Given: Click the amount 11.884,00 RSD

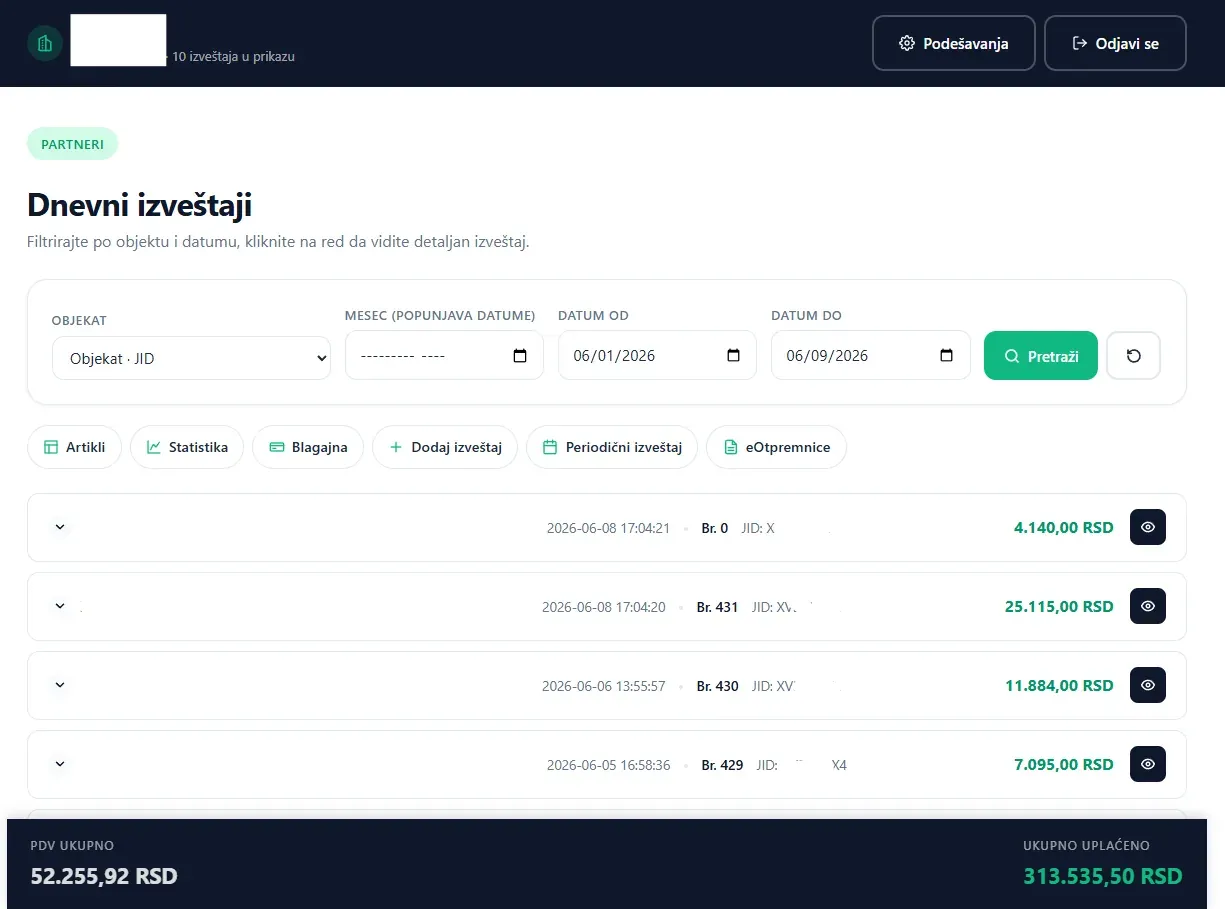Looking at the screenshot, I should point(1059,685).
